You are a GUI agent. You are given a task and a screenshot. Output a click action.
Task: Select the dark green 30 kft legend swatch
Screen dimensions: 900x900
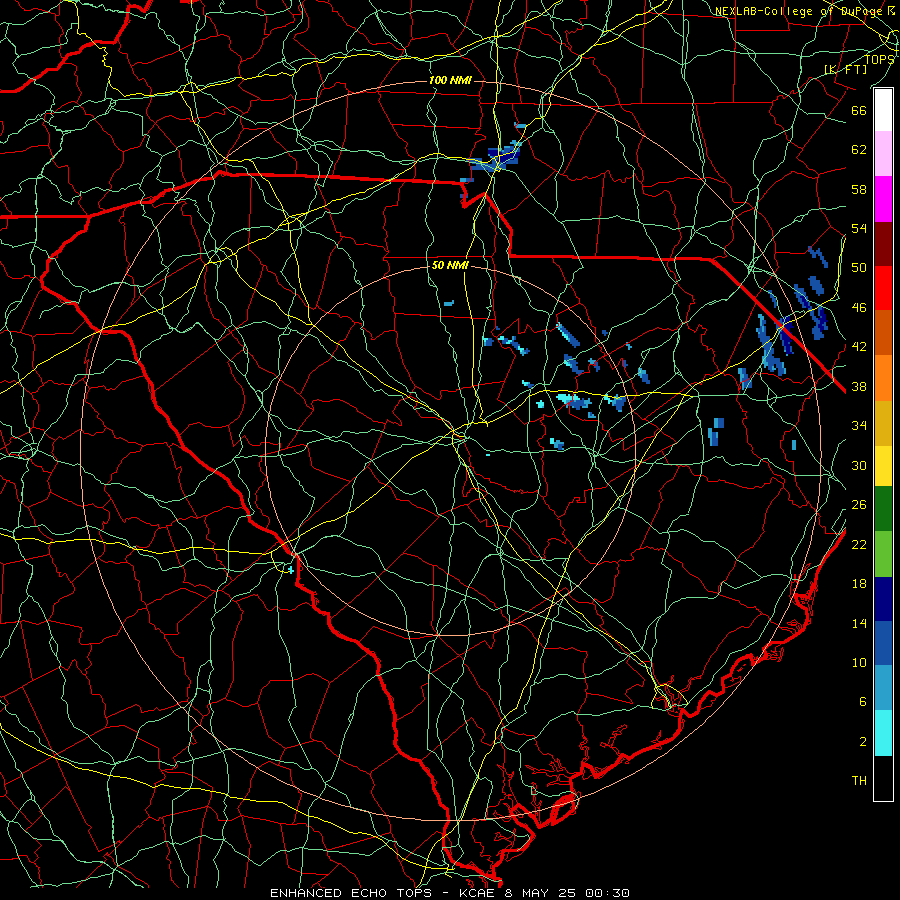point(883,509)
